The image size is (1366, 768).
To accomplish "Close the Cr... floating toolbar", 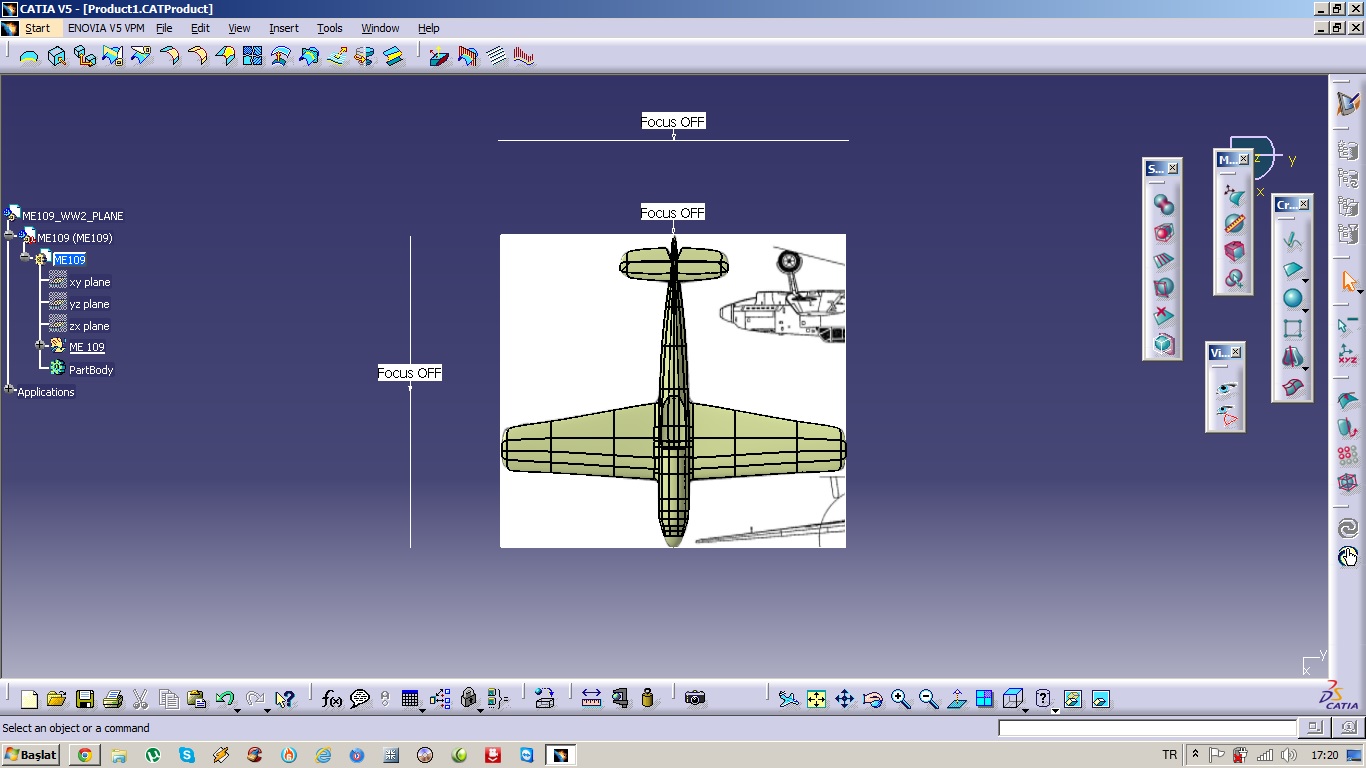I will [x=1303, y=204].
